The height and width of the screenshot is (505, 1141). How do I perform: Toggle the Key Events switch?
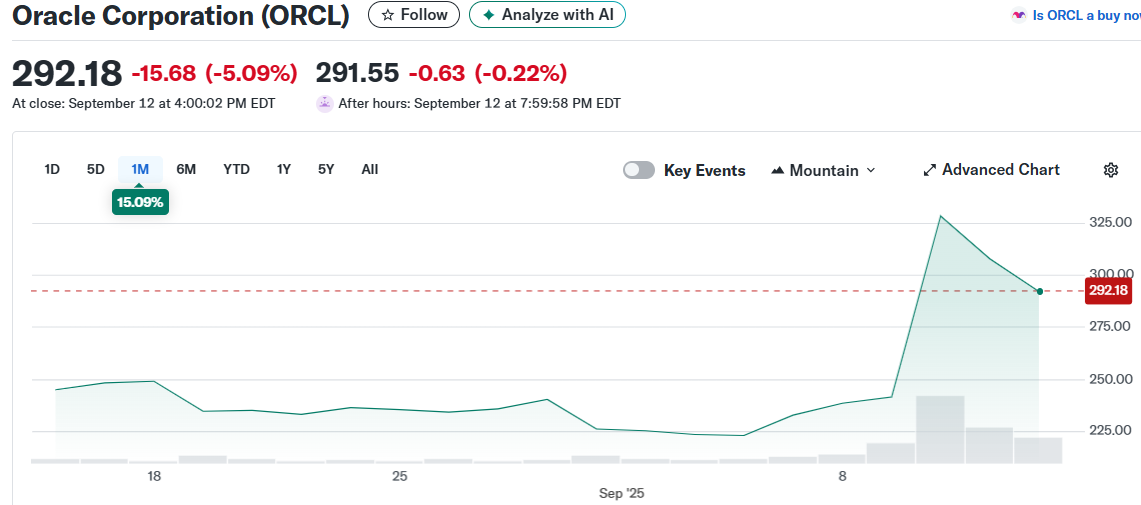coord(639,170)
